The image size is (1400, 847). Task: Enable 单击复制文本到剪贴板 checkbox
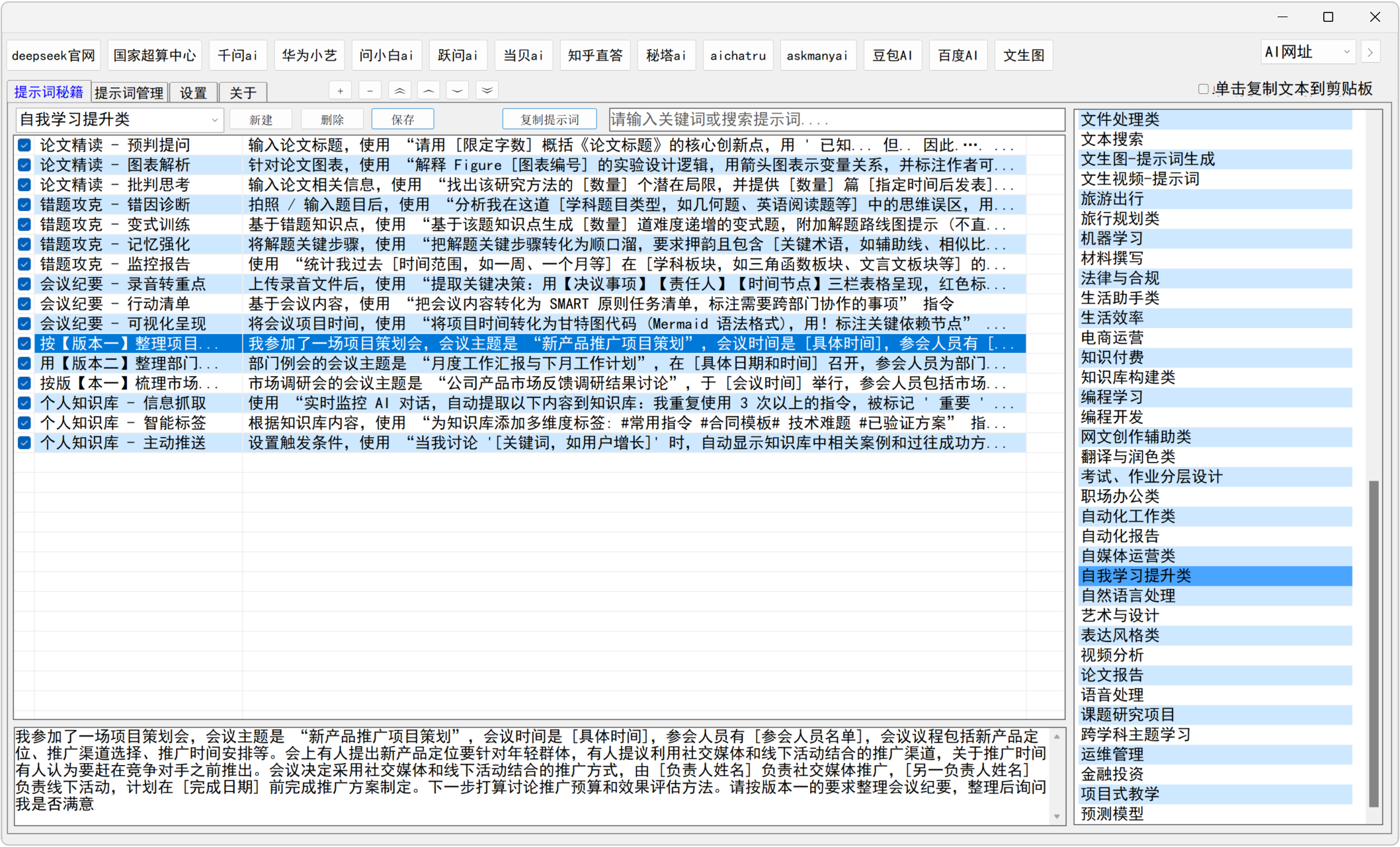click(1204, 89)
